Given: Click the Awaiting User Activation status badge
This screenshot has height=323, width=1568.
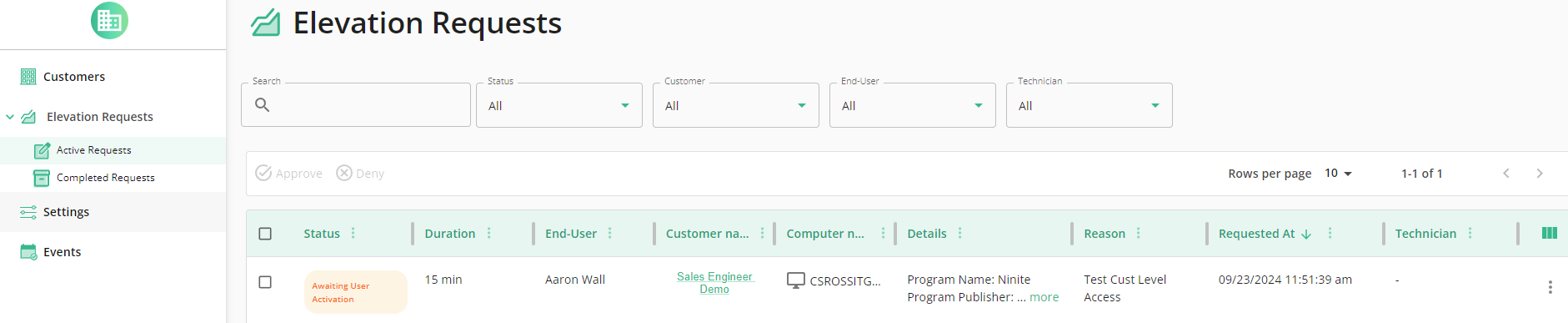Looking at the screenshot, I should pyautogui.click(x=356, y=292).
